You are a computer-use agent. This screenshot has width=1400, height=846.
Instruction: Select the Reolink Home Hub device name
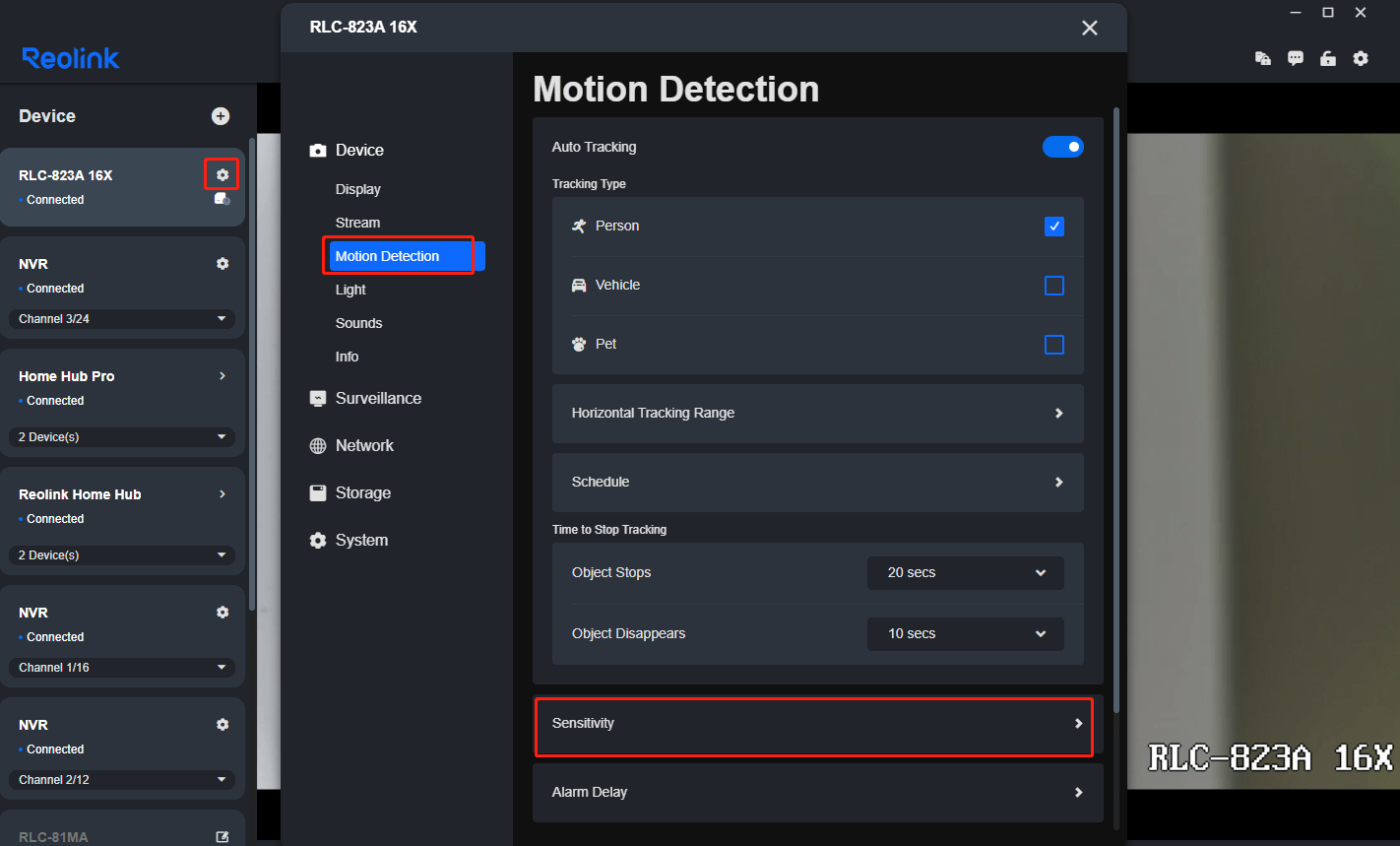coord(80,494)
